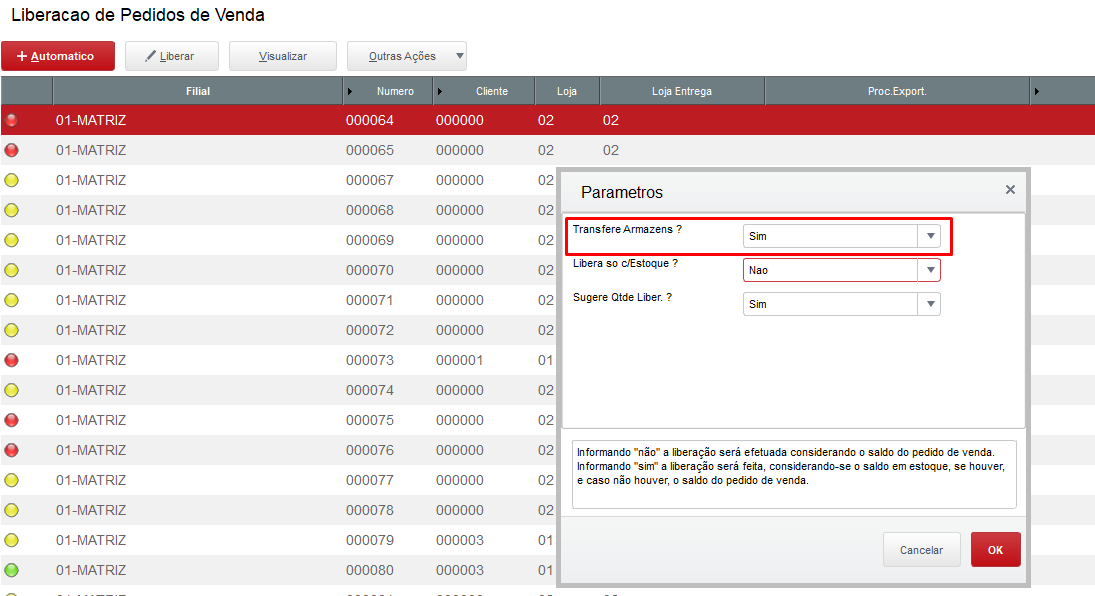
Task: Open the Visualizar action
Action: [283, 56]
